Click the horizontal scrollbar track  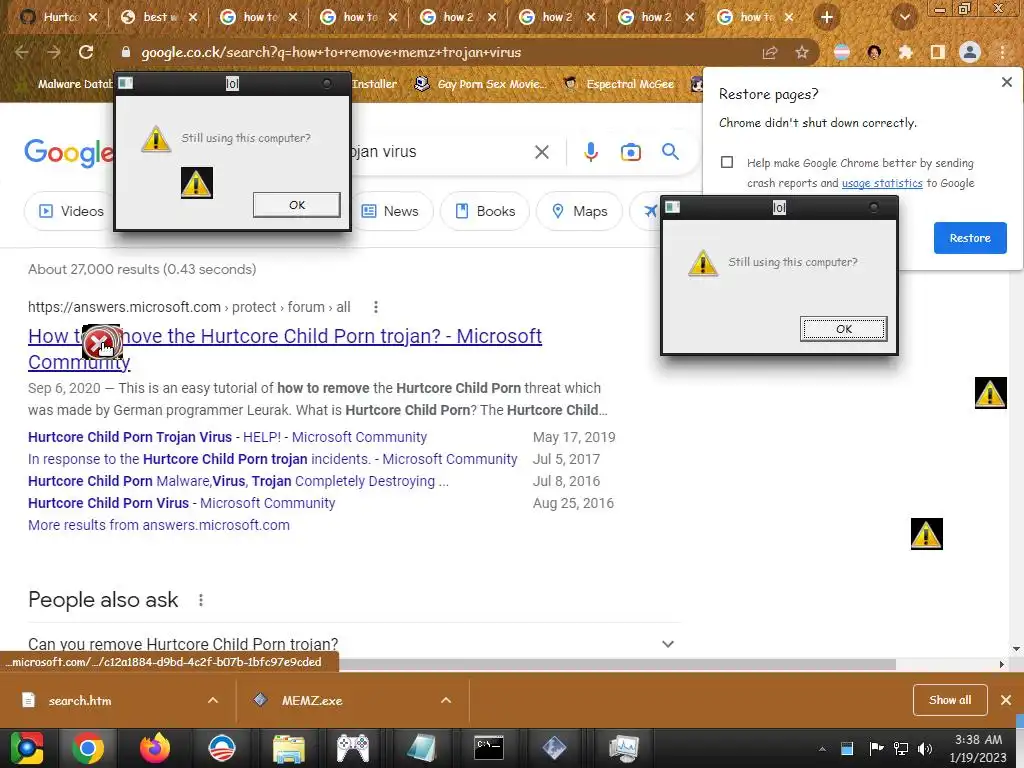(x=946, y=664)
